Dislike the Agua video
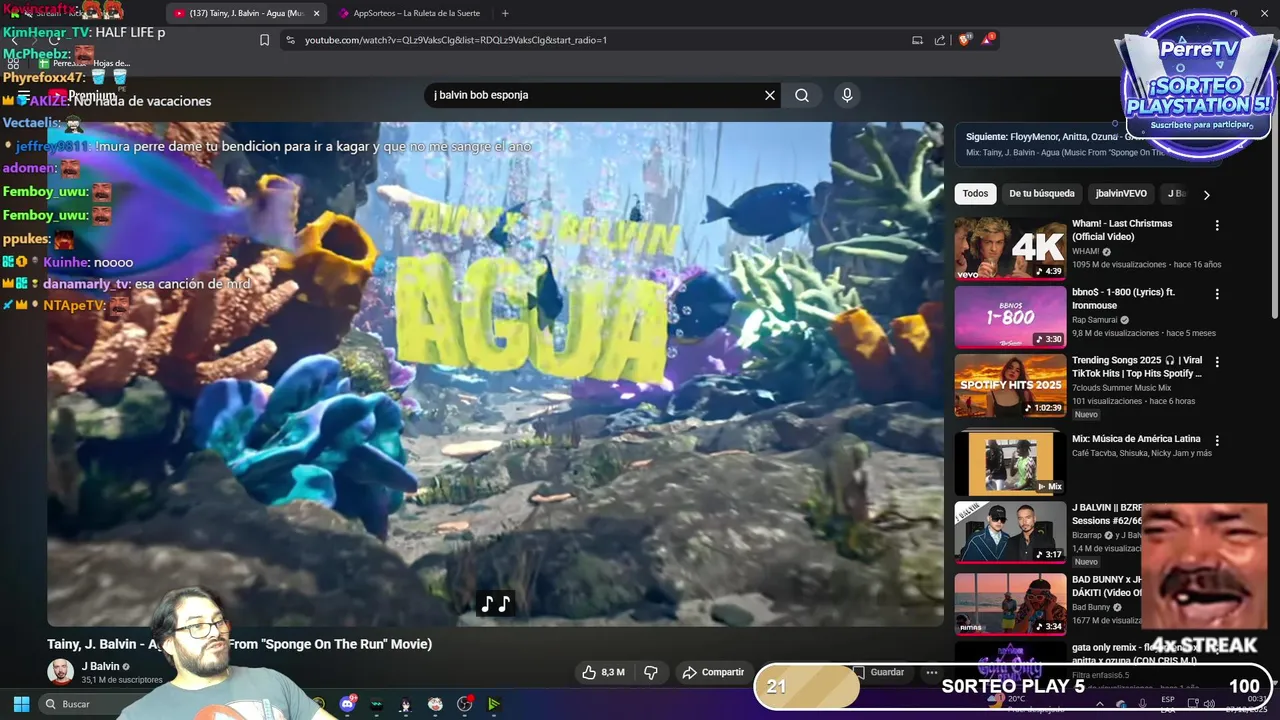 pyautogui.click(x=651, y=672)
